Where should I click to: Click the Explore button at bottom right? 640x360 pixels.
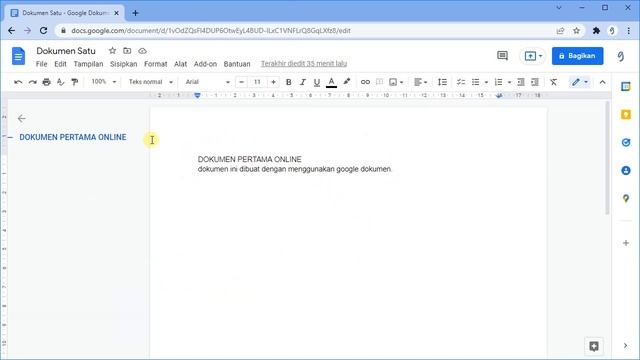tap(594, 347)
